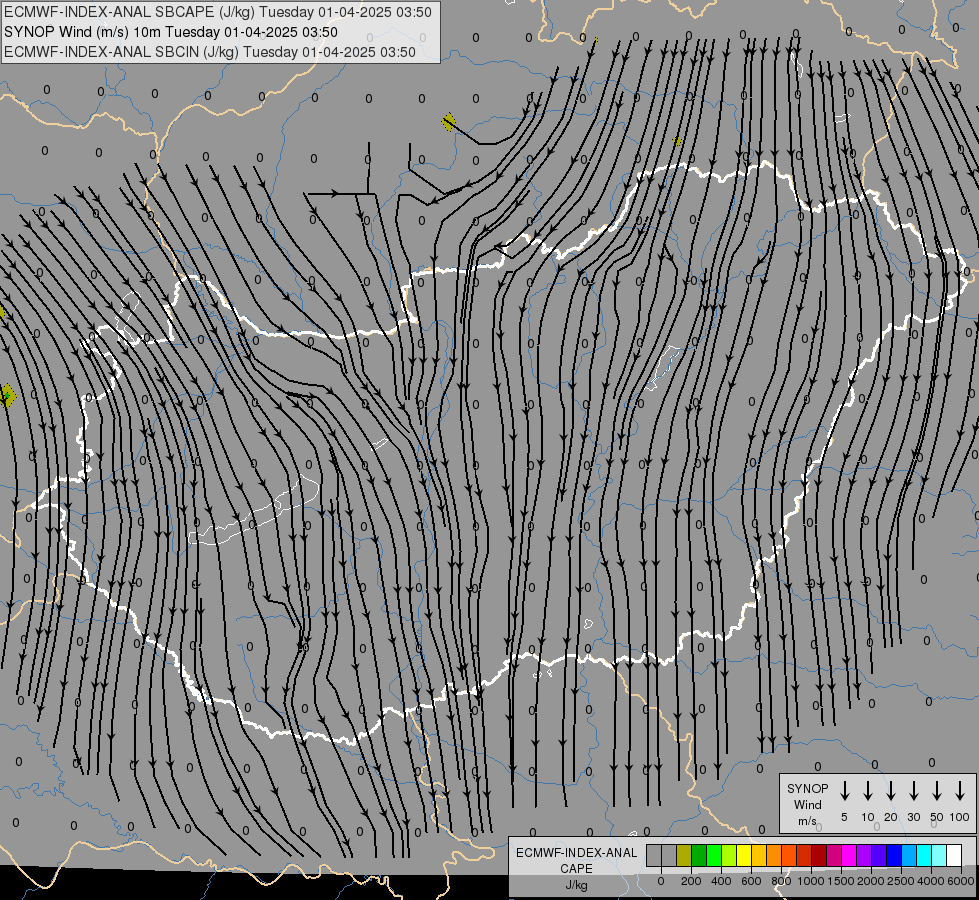
Task: Pick the 800 value on the CAPE scale
Action: [781, 881]
